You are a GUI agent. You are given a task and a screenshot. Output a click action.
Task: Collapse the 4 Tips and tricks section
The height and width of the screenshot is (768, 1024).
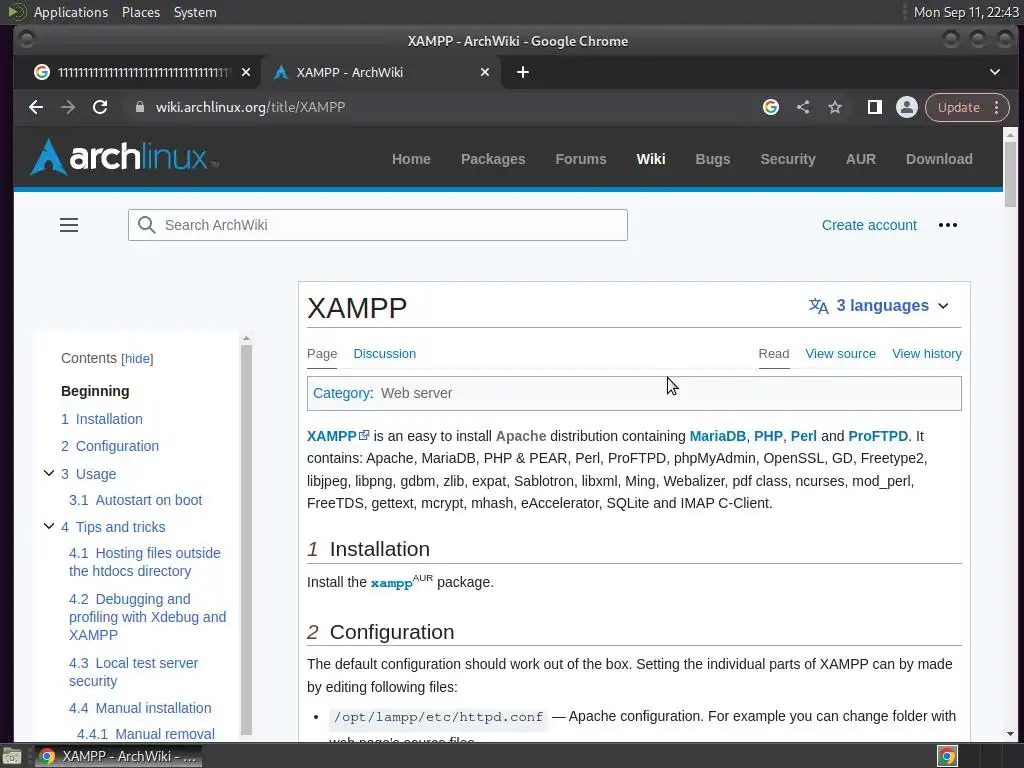coord(49,526)
